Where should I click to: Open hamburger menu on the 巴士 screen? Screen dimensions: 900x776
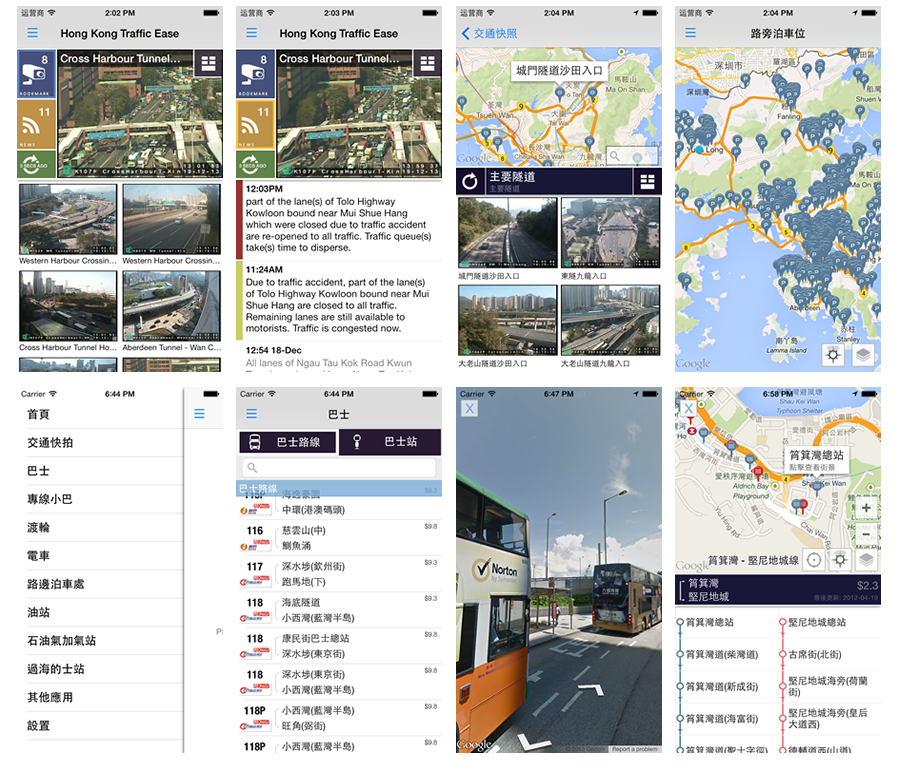pyautogui.click(x=251, y=414)
